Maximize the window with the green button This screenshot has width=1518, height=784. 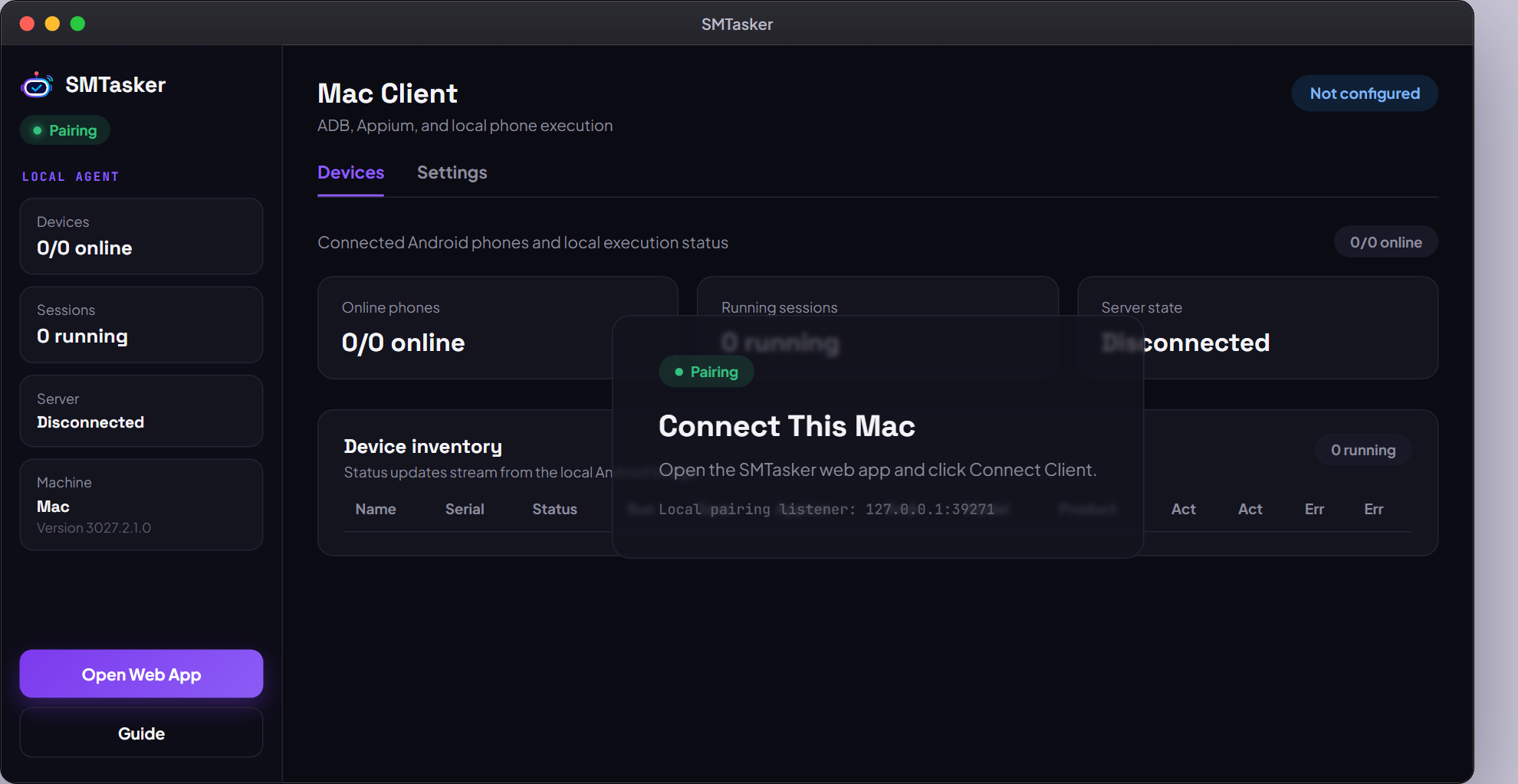(77, 24)
